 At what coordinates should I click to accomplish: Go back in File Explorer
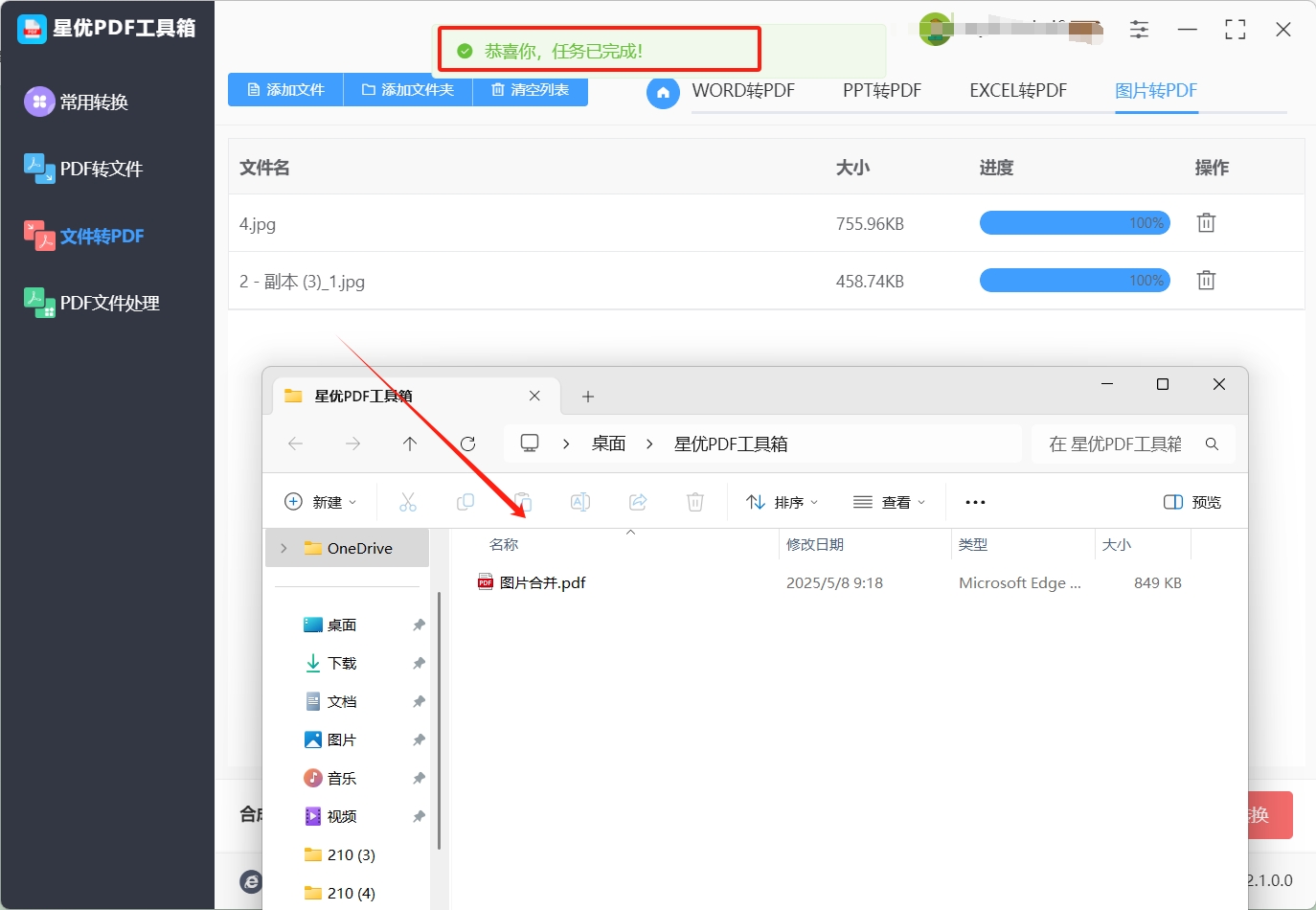click(x=296, y=444)
